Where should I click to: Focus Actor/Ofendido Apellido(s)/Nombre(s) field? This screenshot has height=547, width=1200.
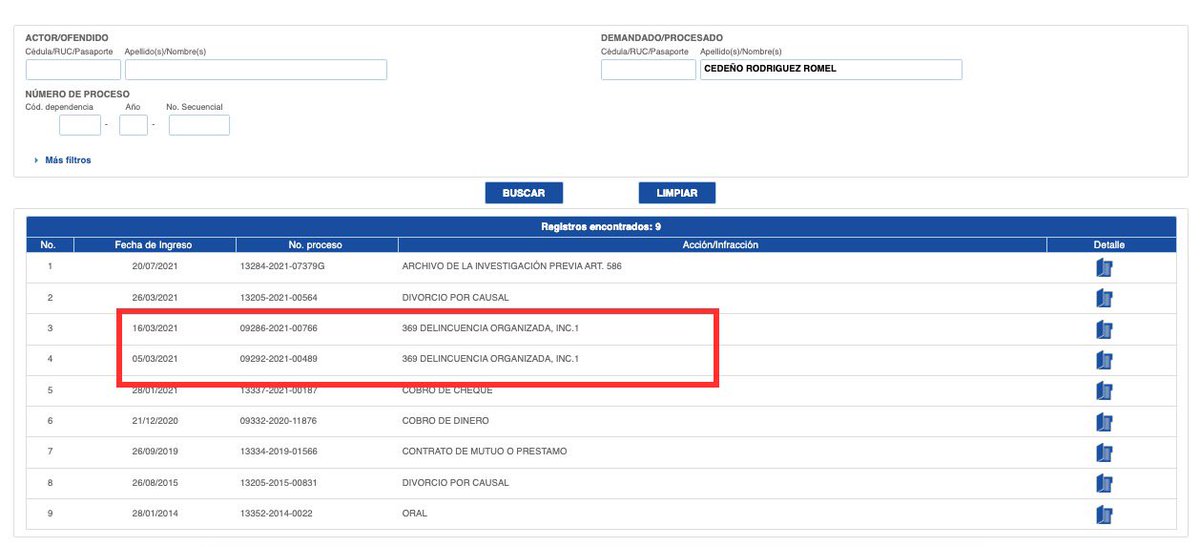(x=256, y=70)
